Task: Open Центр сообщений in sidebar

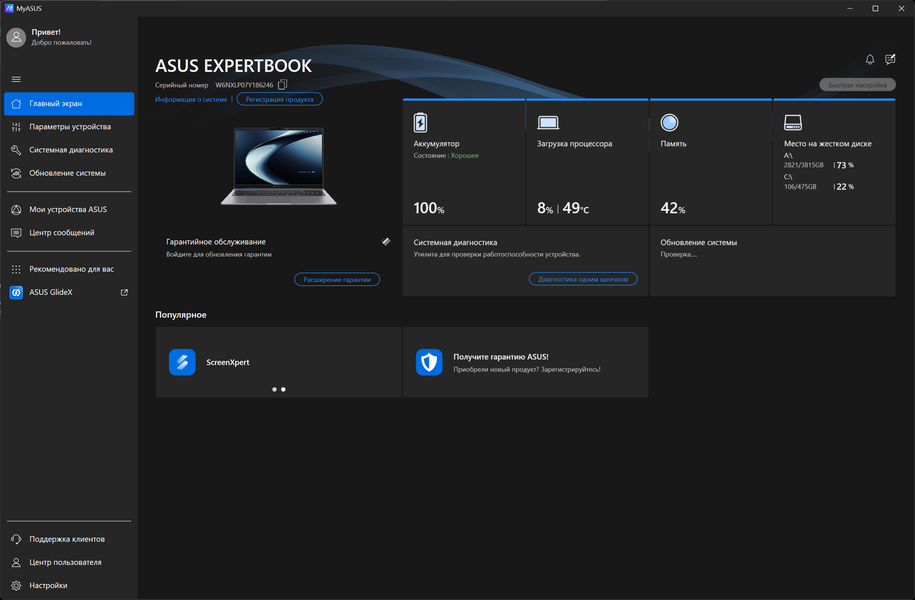Action: point(69,233)
